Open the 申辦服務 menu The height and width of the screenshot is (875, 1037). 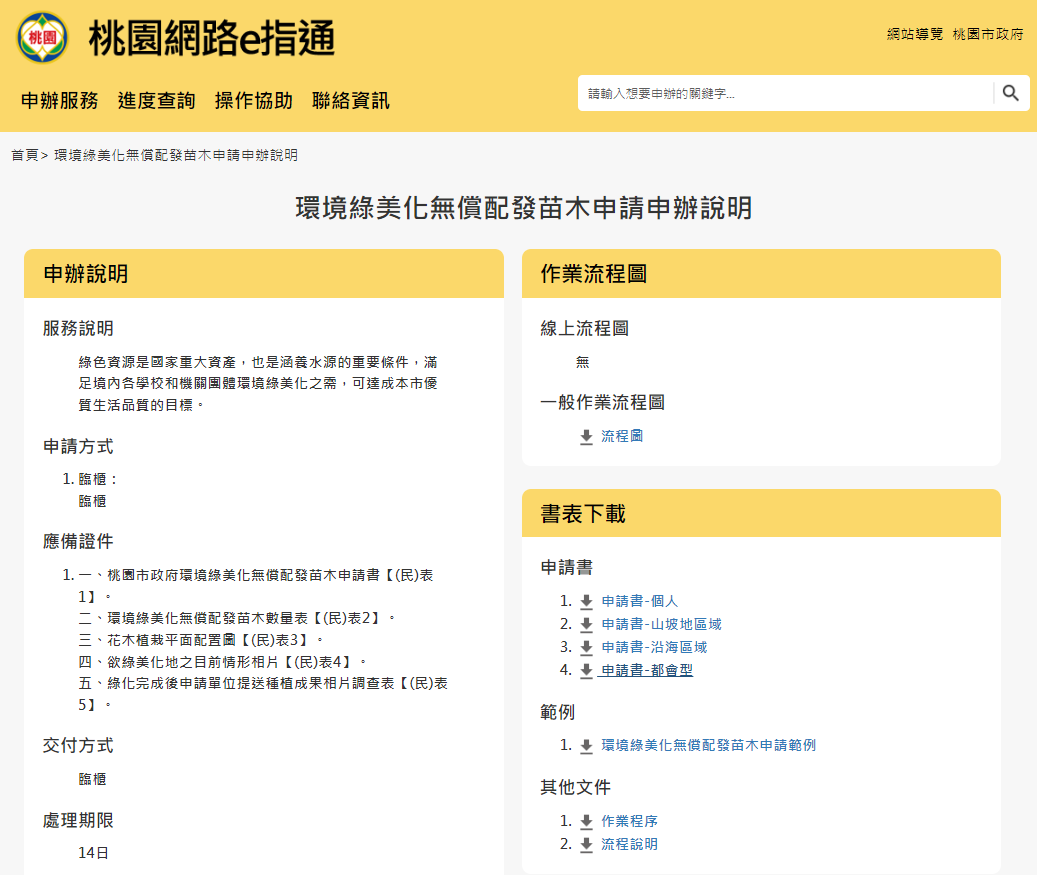60,101
